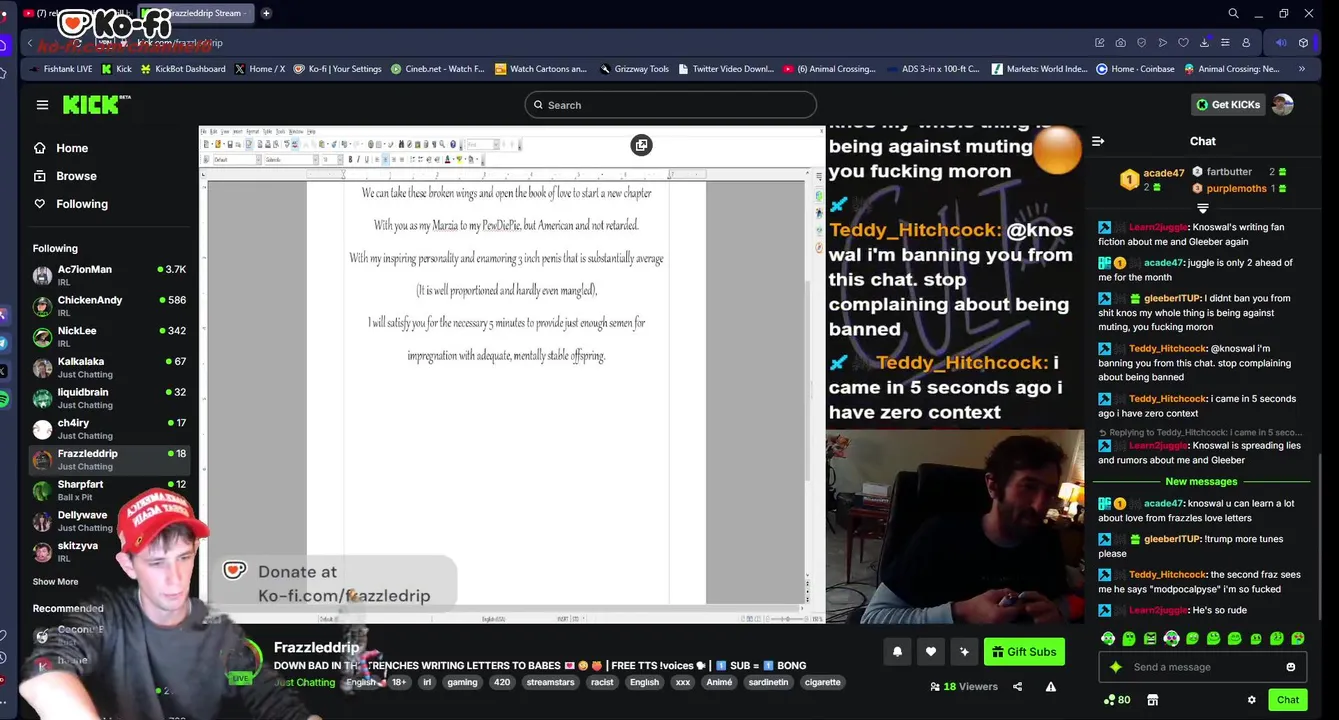Click acade47 username in the juggle message
The image size is (1339, 720).
[x=1164, y=263]
